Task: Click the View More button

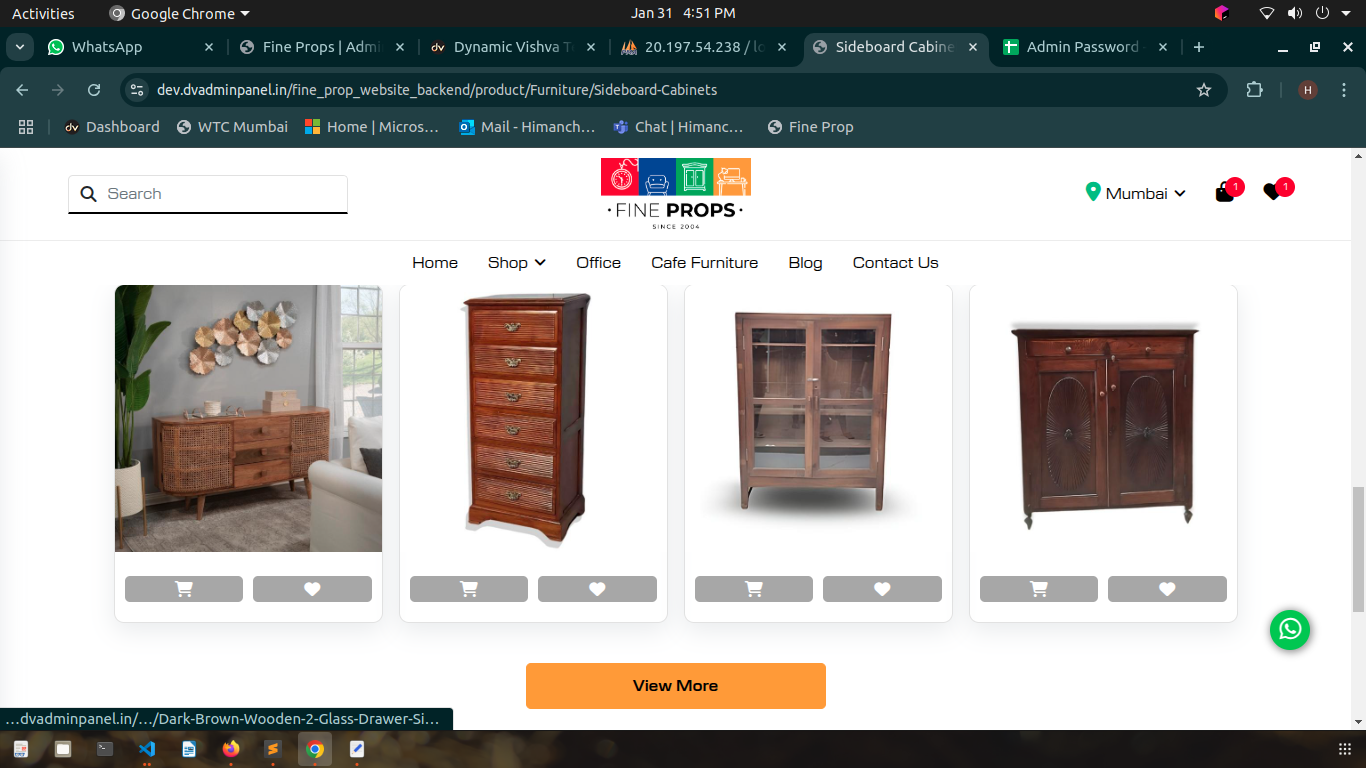Action: pyautogui.click(x=676, y=686)
